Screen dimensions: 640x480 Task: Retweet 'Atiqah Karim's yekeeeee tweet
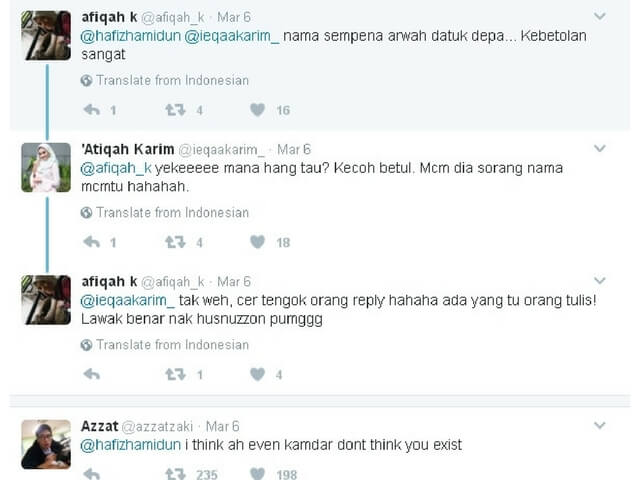[x=175, y=242]
